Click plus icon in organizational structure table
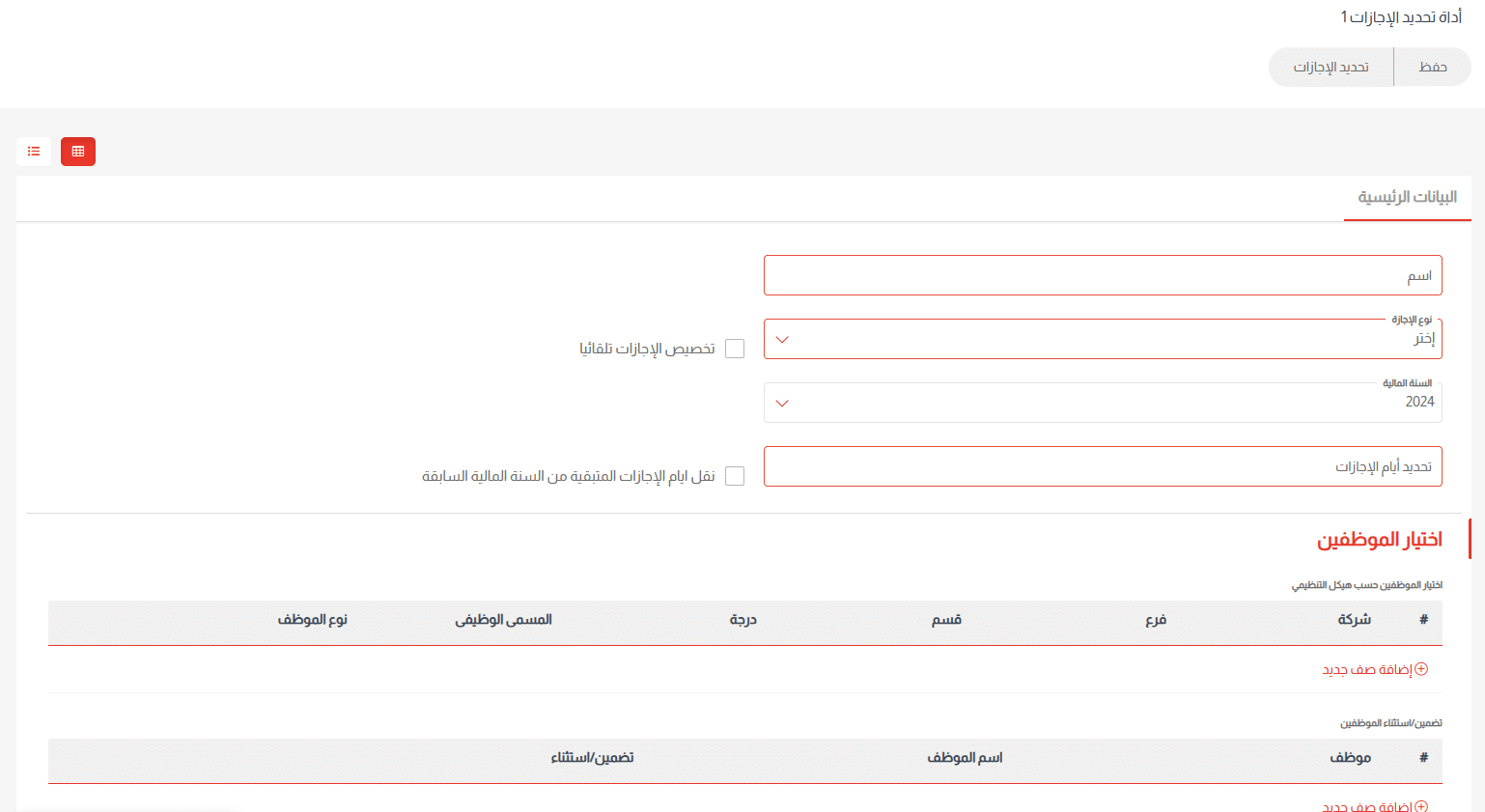This screenshot has width=1485, height=812. click(1421, 669)
